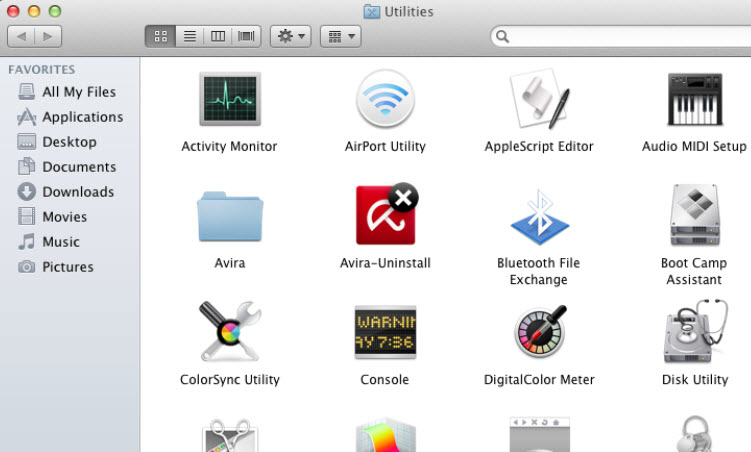
Task: Switch to list view
Action: [x=190, y=36]
